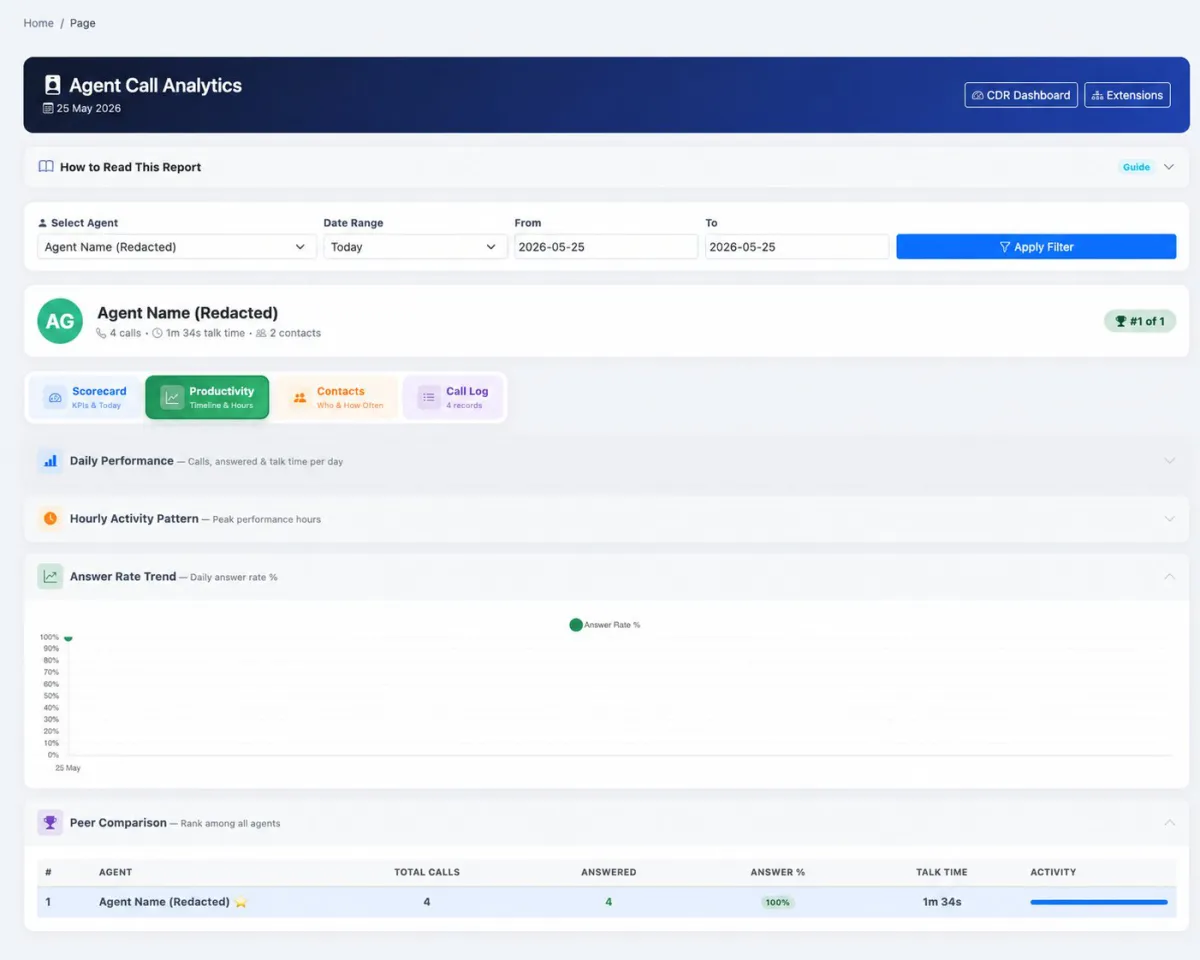Viewport: 1200px width, 960px height.
Task: Click the 1m 34s value in the Talk Time column
Action: coord(942,902)
